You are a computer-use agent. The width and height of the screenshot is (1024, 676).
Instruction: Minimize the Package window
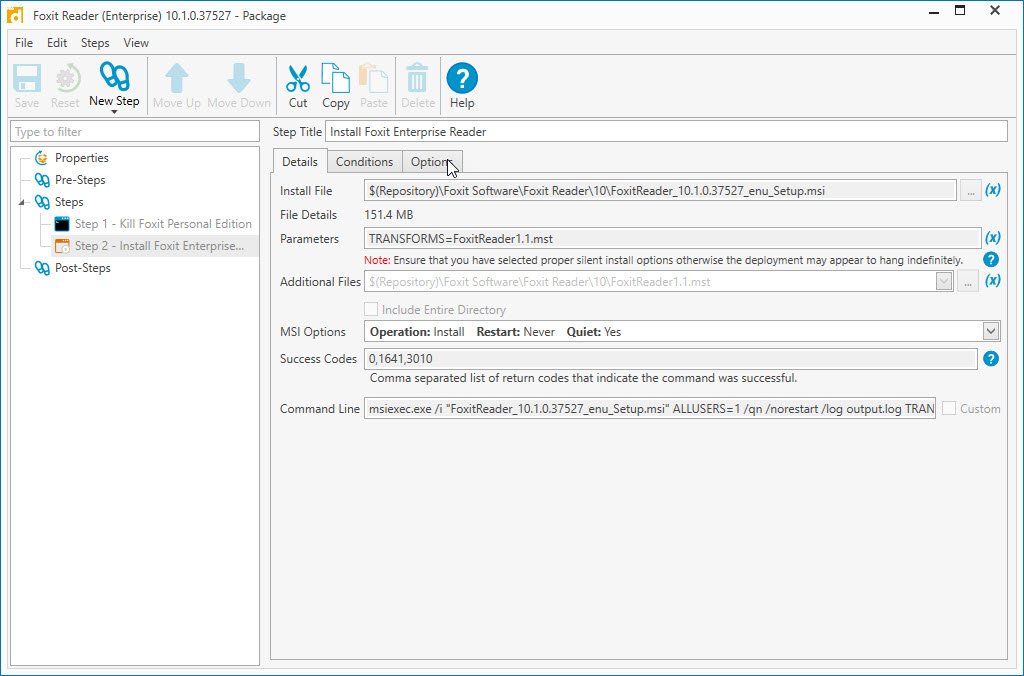(934, 11)
